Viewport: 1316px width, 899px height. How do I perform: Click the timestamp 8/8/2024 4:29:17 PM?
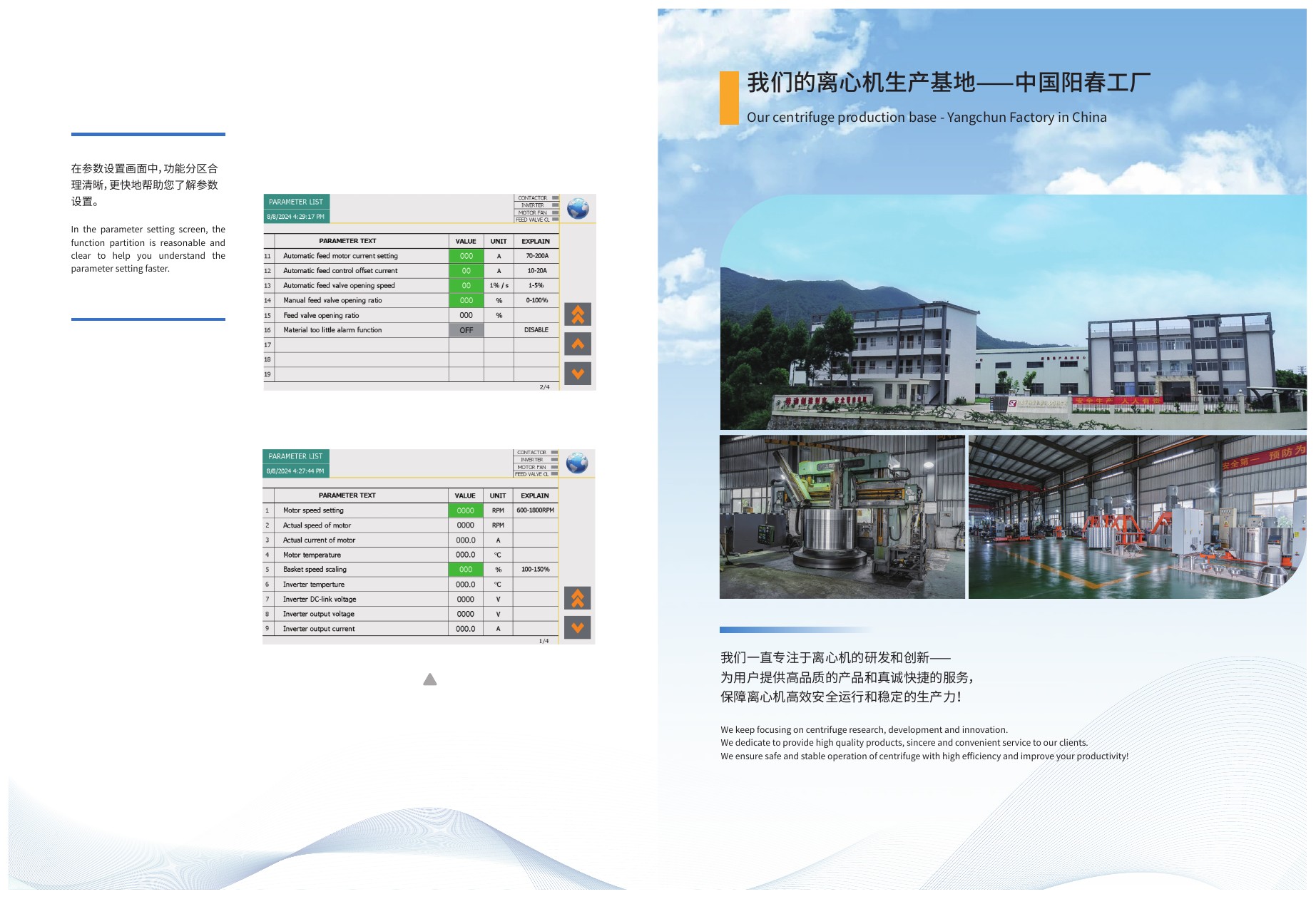pos(295,217)
